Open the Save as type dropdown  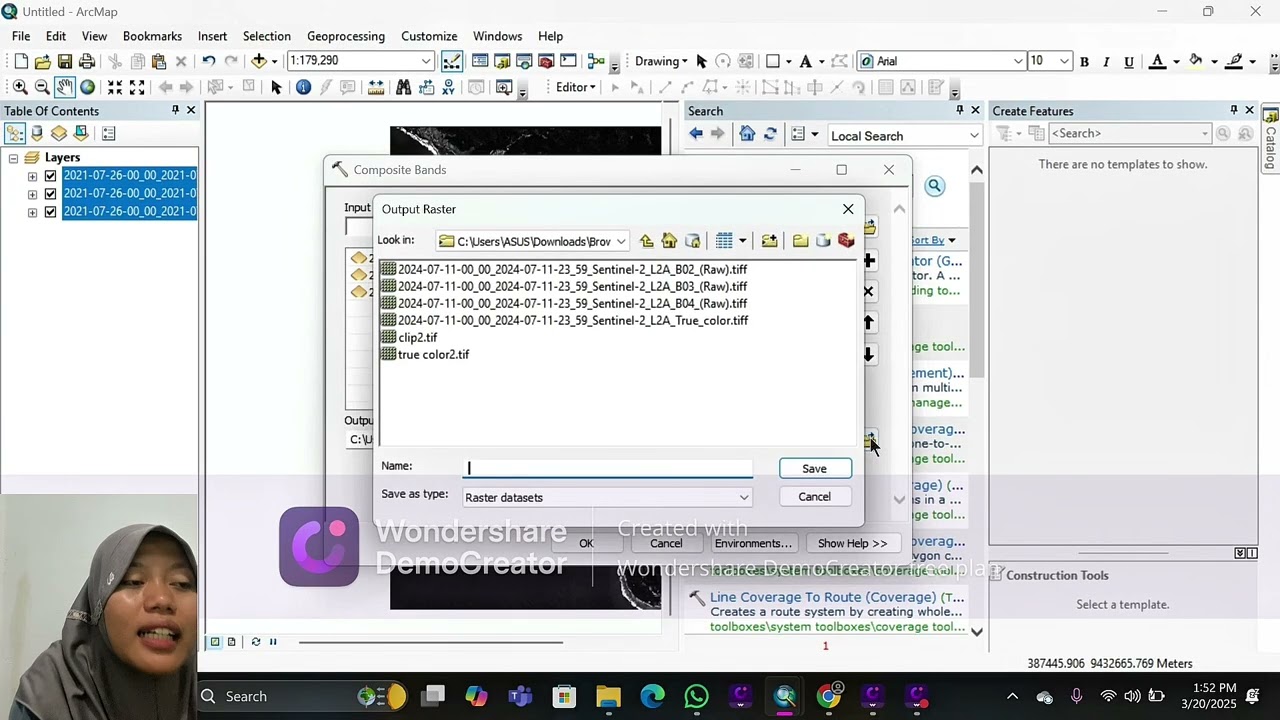pyautogui.click(x=744, y=497)
